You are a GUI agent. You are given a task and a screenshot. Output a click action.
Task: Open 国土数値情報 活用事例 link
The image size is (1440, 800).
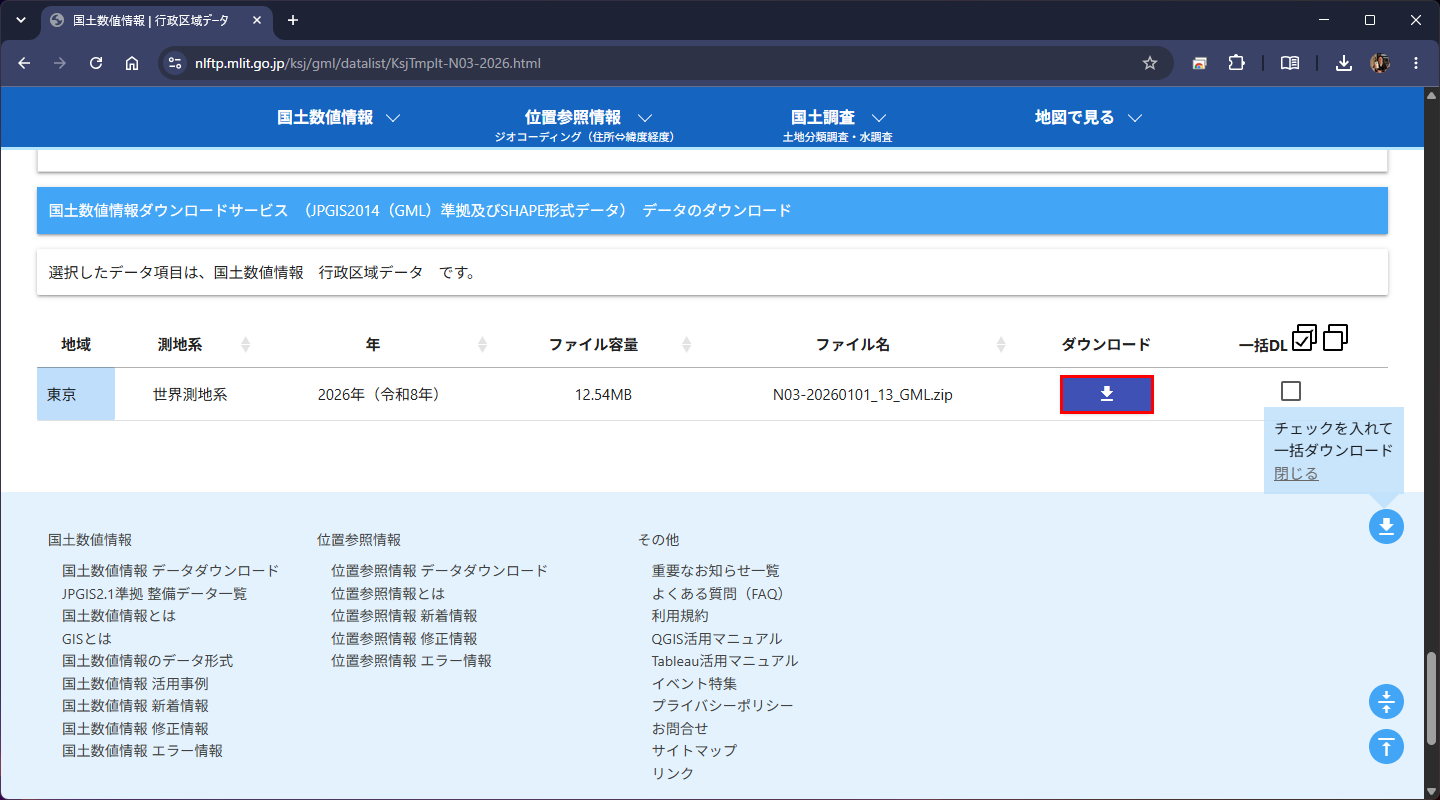(x=135, y=684)
